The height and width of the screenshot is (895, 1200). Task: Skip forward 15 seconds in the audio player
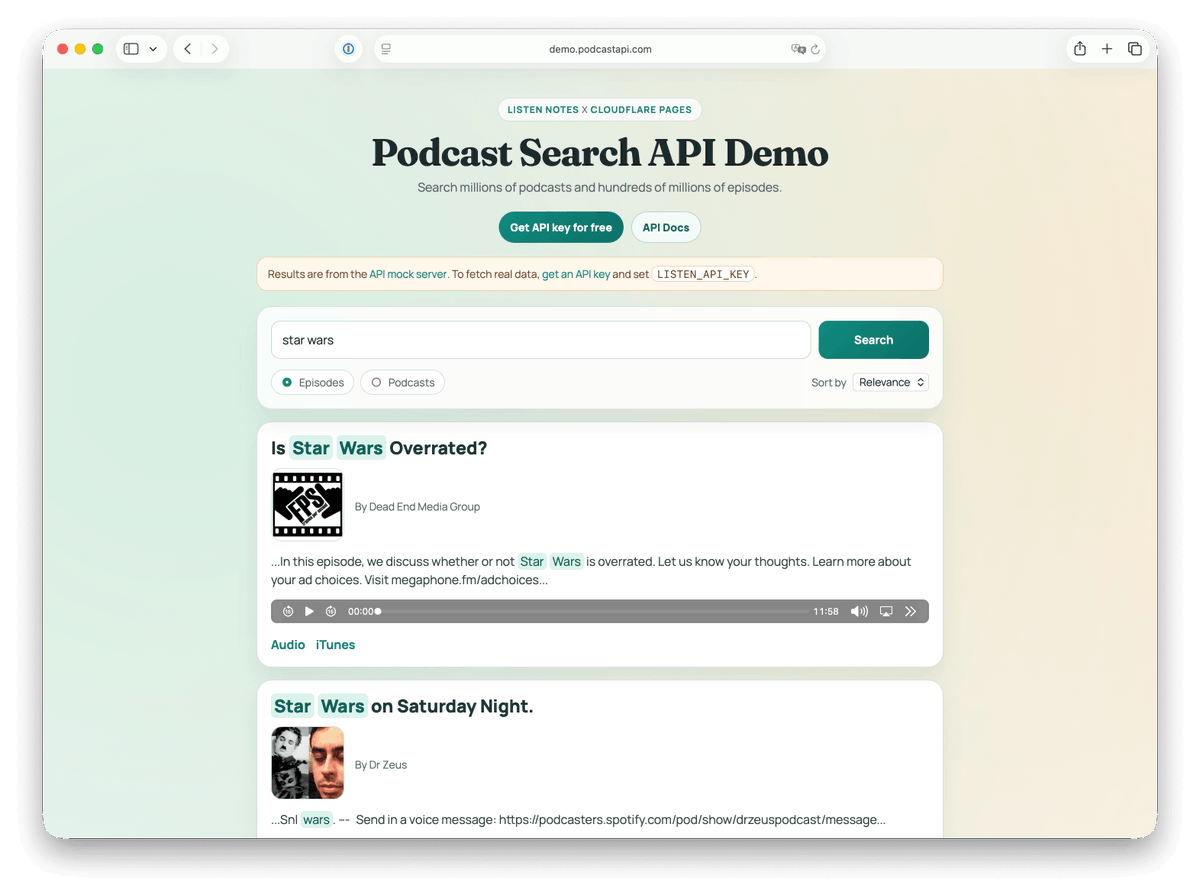pyautogui.click(x=331, y=611)
